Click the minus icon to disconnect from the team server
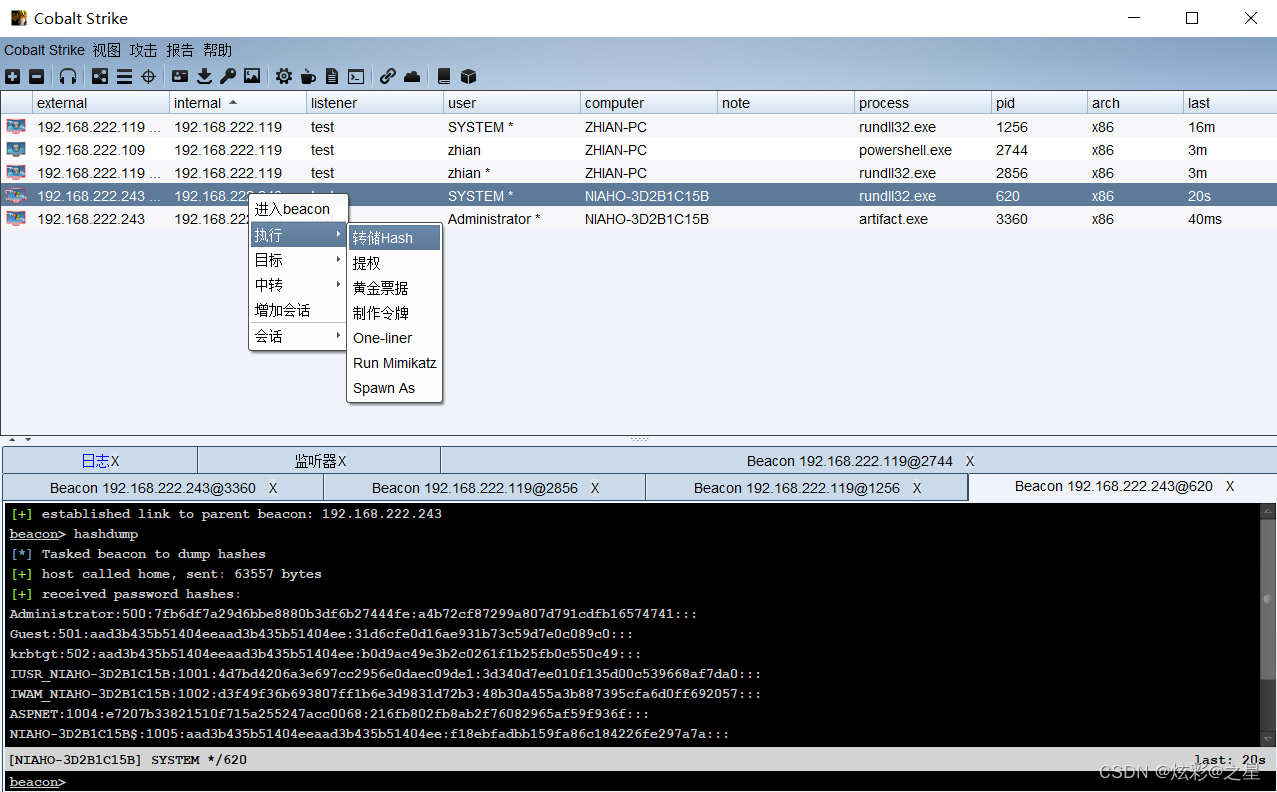The image size is (1277, 792). coord(36,76)
